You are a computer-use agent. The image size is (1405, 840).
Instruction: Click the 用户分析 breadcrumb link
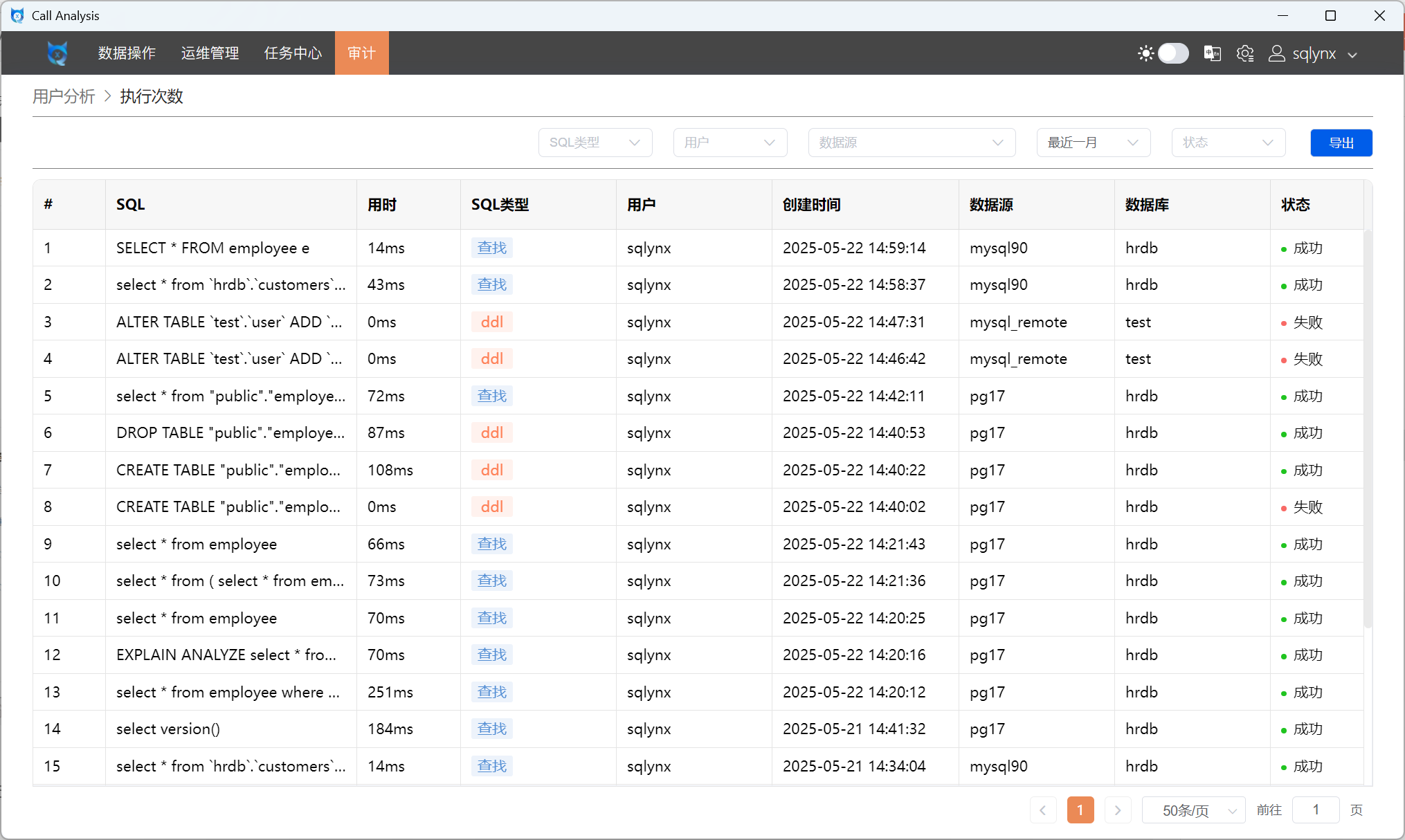coord(64,96)
